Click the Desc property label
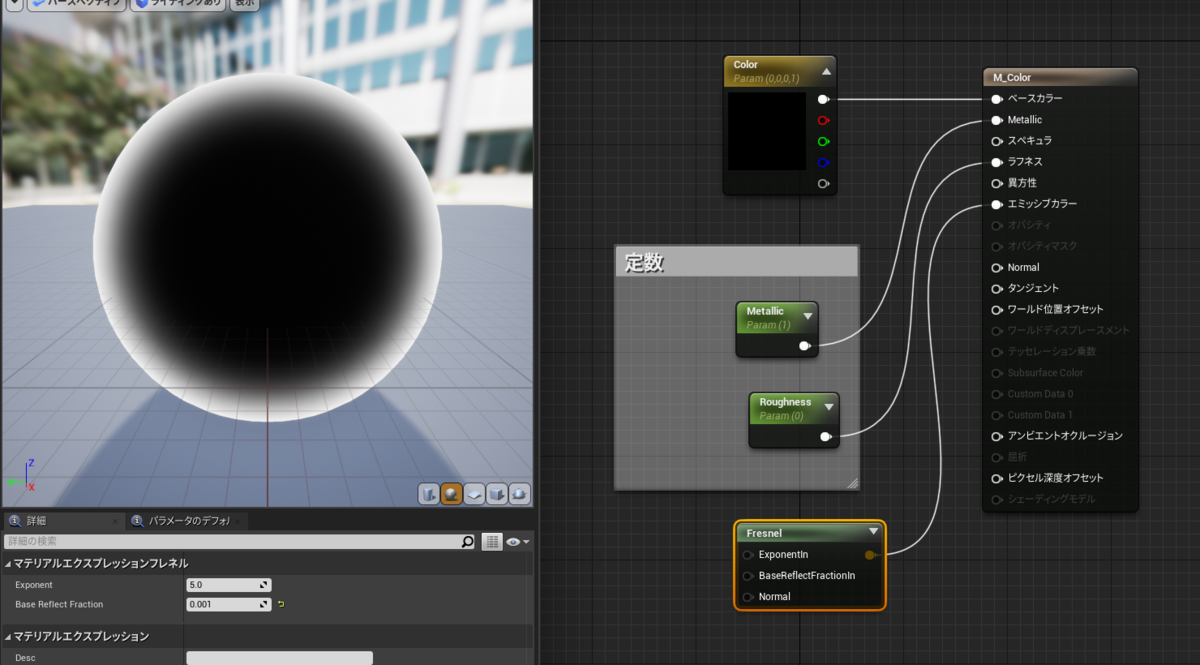The width and height of the screenshot is (1200, 665). pos(25,658)
